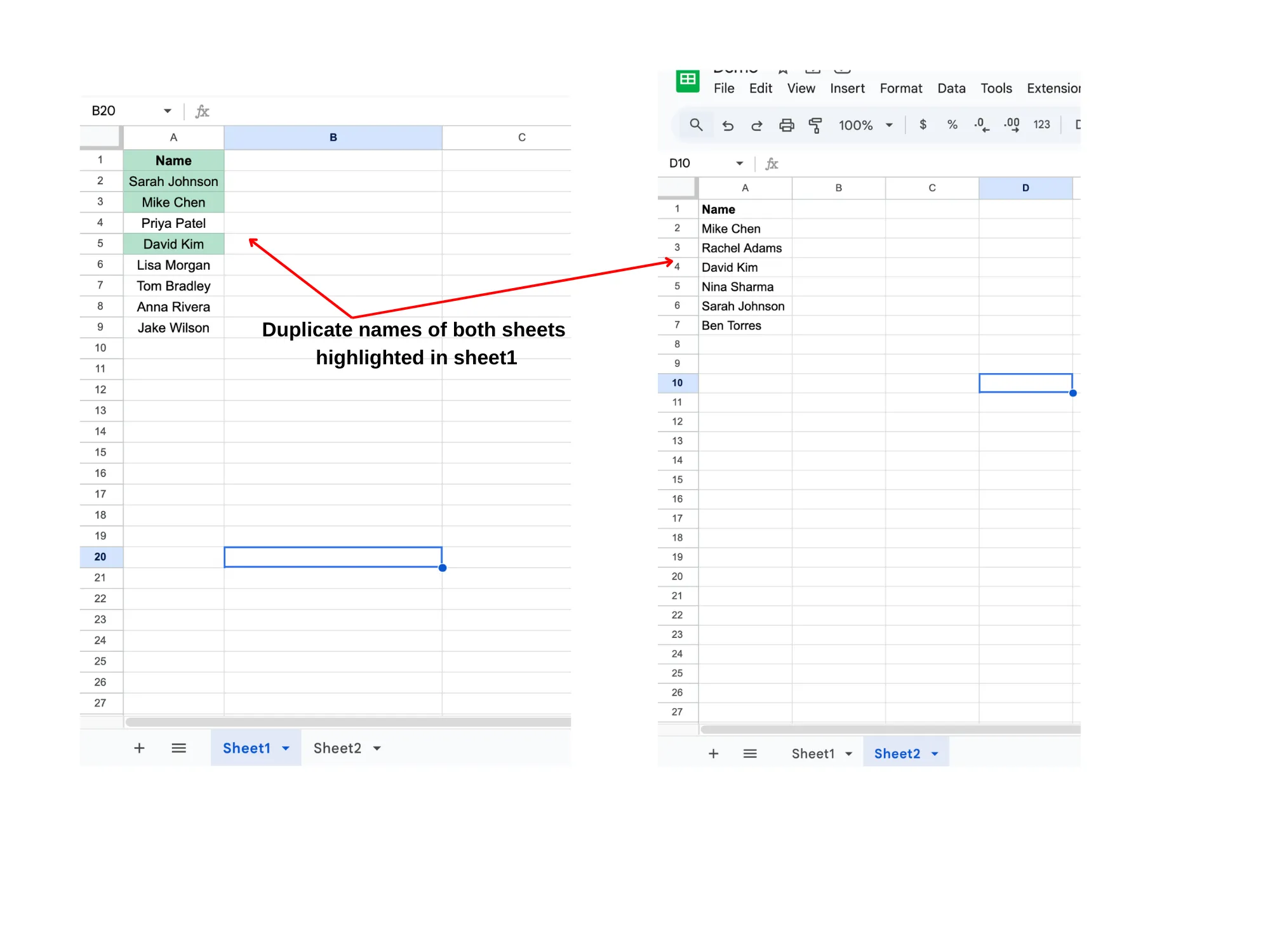1270x952 pixels.
Task: Select cell containing Rachel Adams
Action: click(x=742, y=248)
